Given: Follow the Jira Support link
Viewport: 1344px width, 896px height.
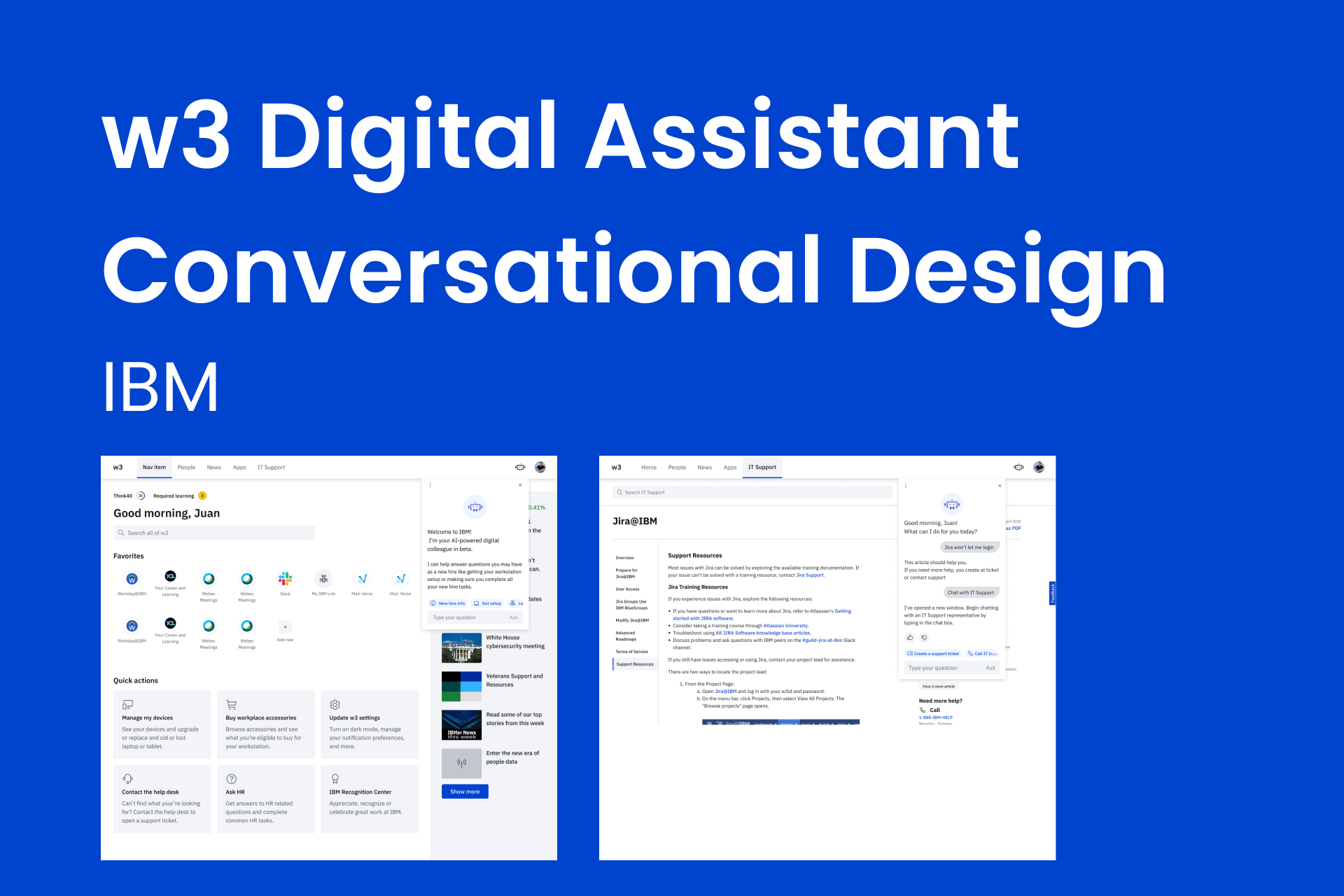Looking at the screenshot, I should (x=809, y=575).
